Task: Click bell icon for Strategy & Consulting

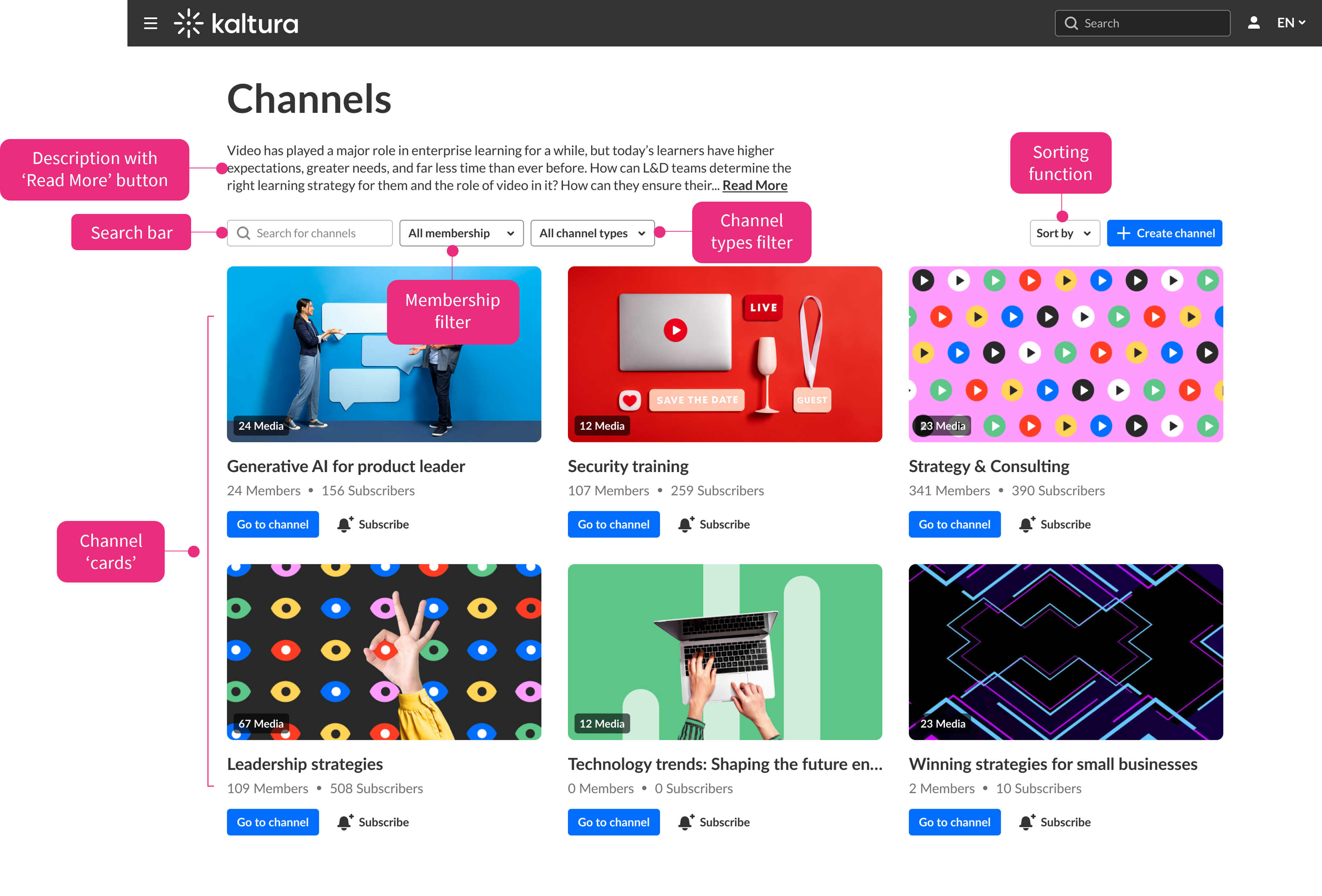Action: pyautogui.click(x=1027, y=524)
